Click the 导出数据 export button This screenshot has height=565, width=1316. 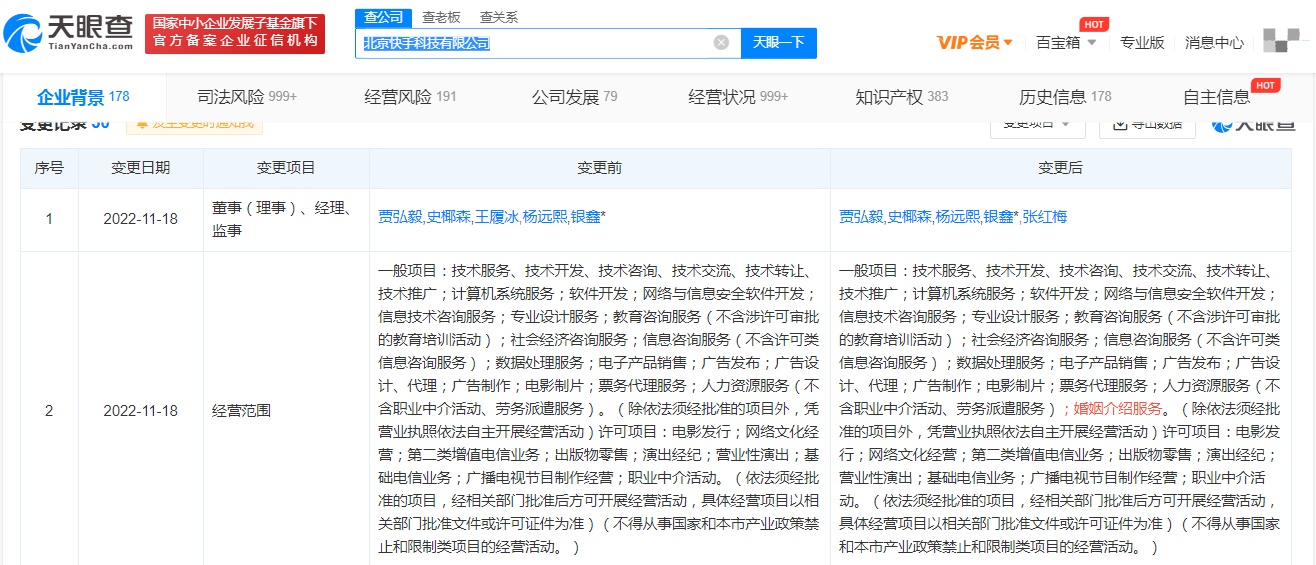(x=1148, y=124)
